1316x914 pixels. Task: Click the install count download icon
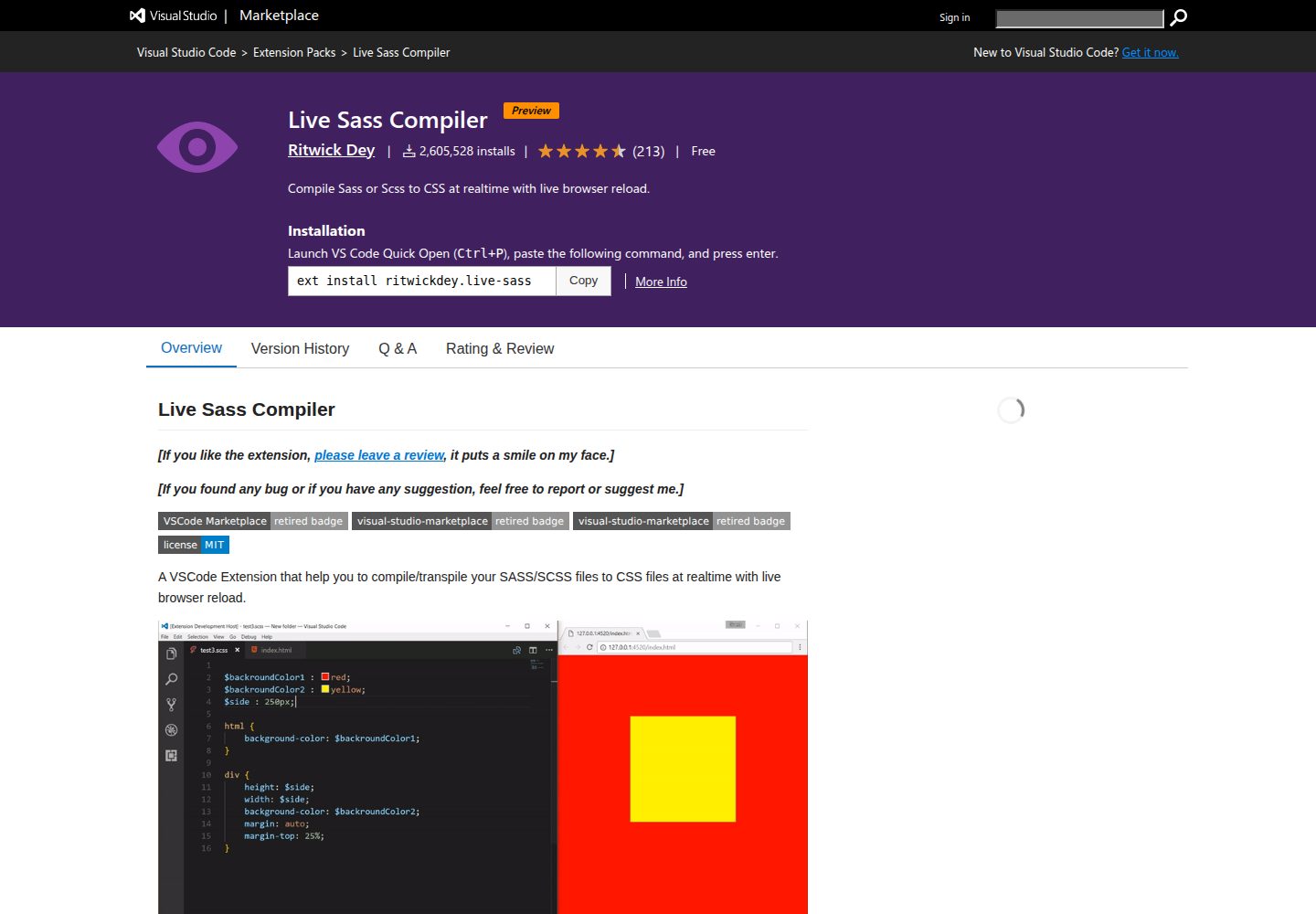click(x=409, y=152)
